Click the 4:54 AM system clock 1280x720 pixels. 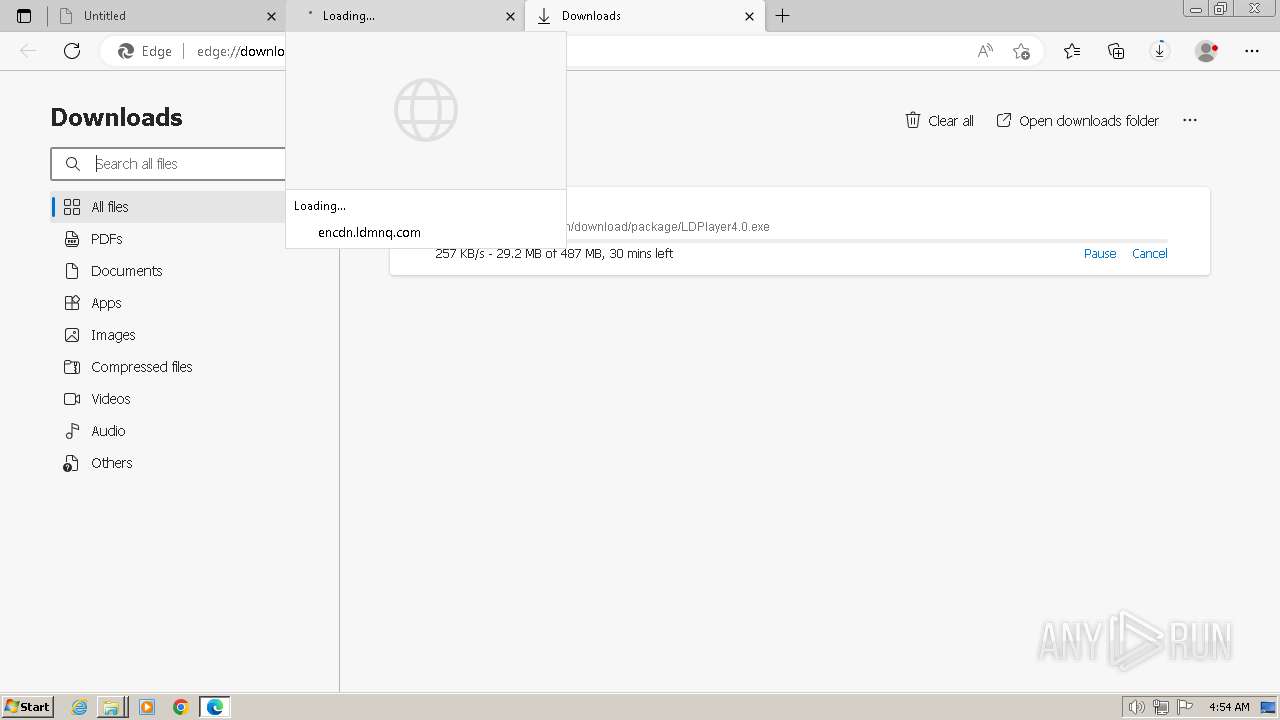pyautogui.click(x=1229, y=707)
